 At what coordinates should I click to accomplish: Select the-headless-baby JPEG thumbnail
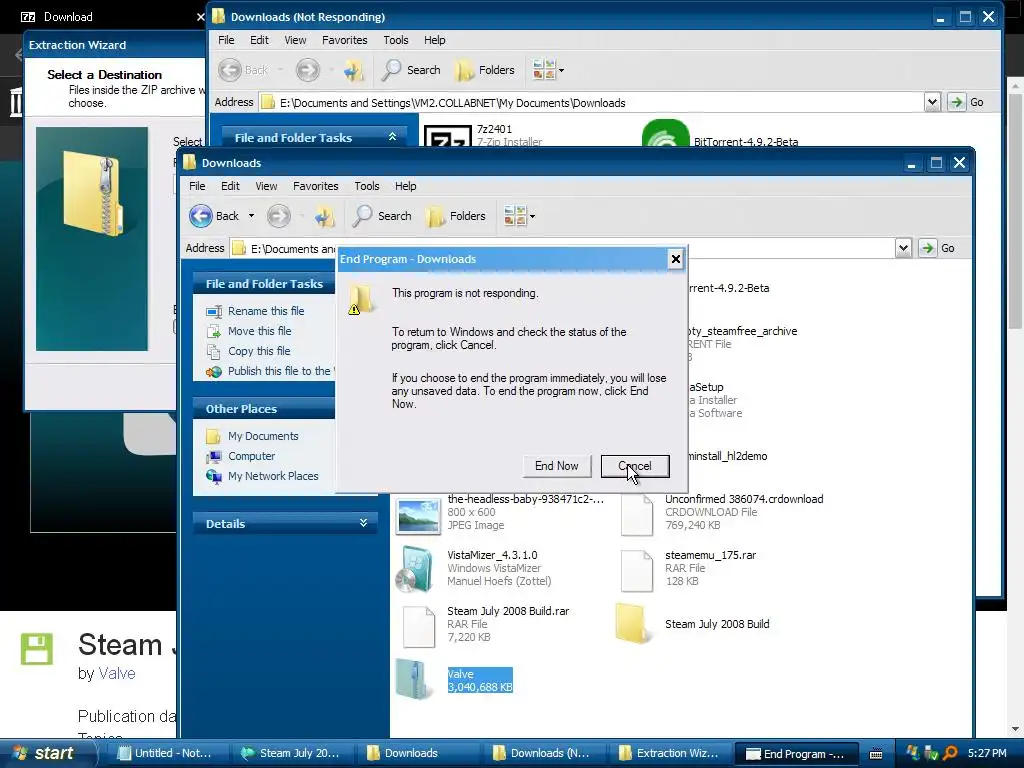(418, 515)
